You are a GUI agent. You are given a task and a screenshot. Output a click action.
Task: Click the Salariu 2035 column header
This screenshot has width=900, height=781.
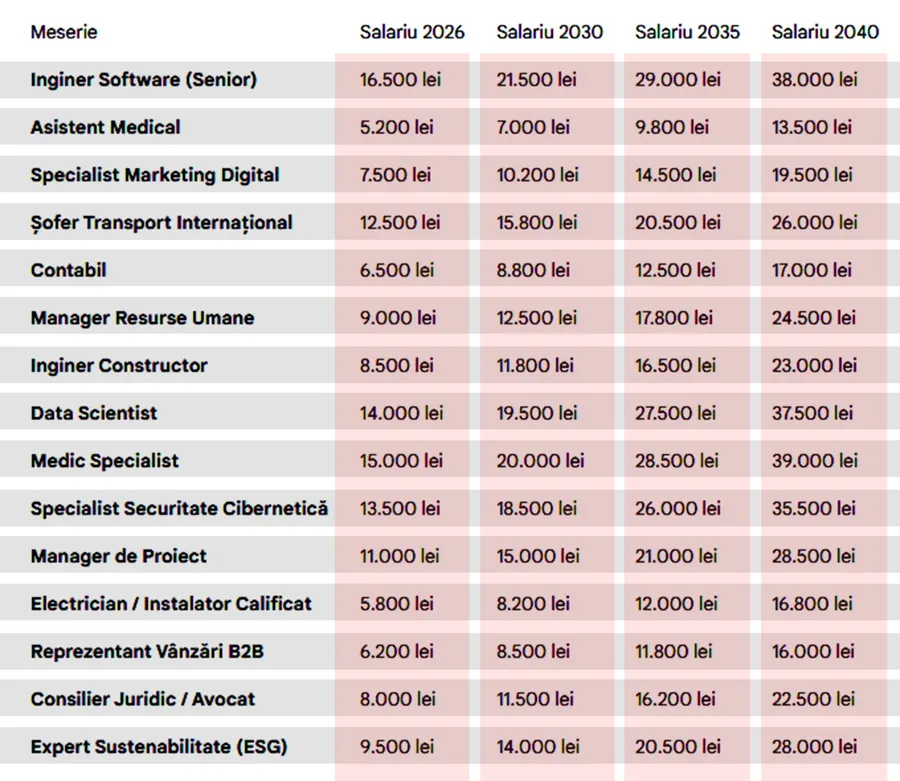[x=687, y=32]
